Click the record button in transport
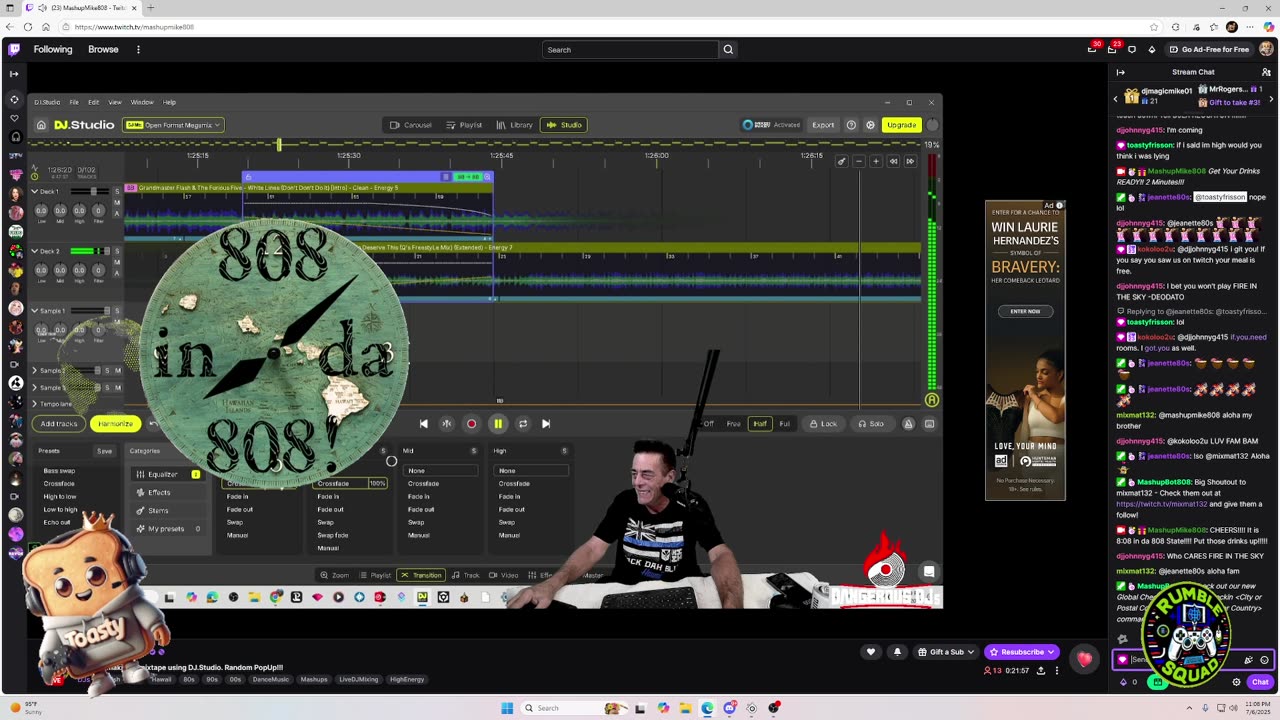1280x720 pixels. tap(472, 424)
